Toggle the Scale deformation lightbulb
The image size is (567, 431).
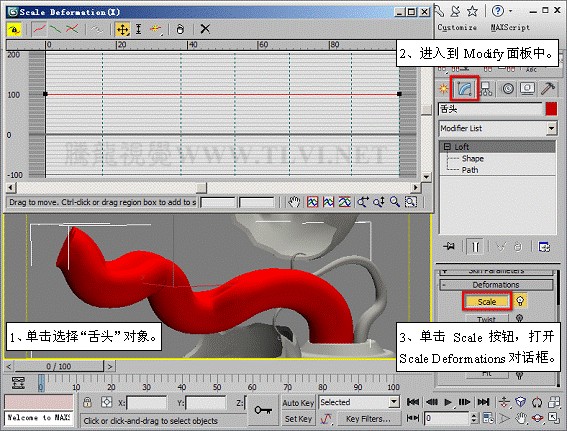coord(520,301)
